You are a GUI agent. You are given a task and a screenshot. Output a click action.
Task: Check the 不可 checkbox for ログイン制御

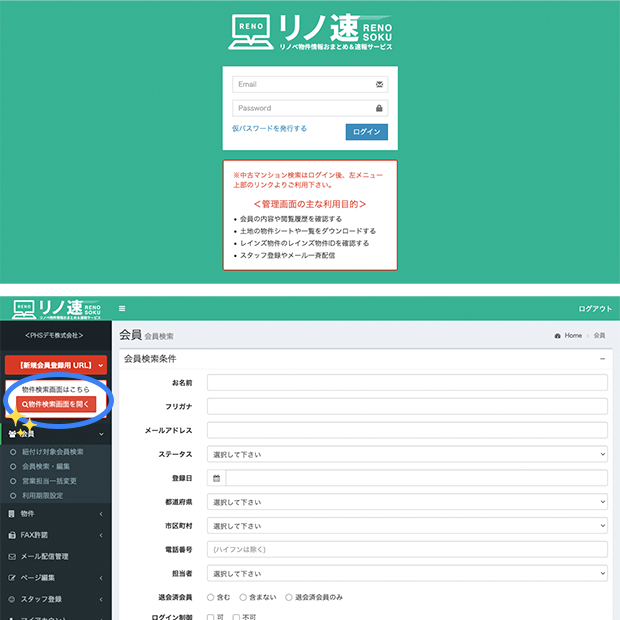(x=236, y=617)
